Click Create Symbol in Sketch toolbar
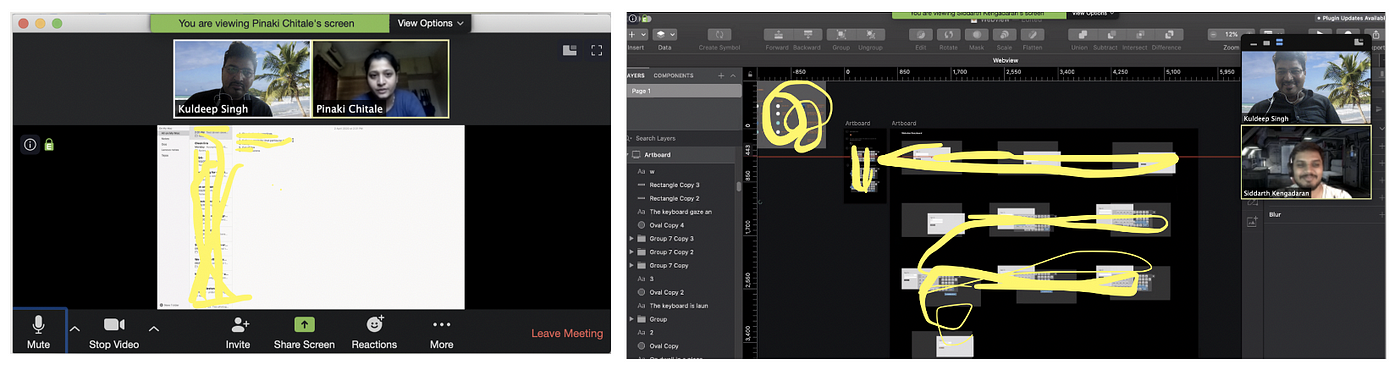 click(x=720, y=34)
